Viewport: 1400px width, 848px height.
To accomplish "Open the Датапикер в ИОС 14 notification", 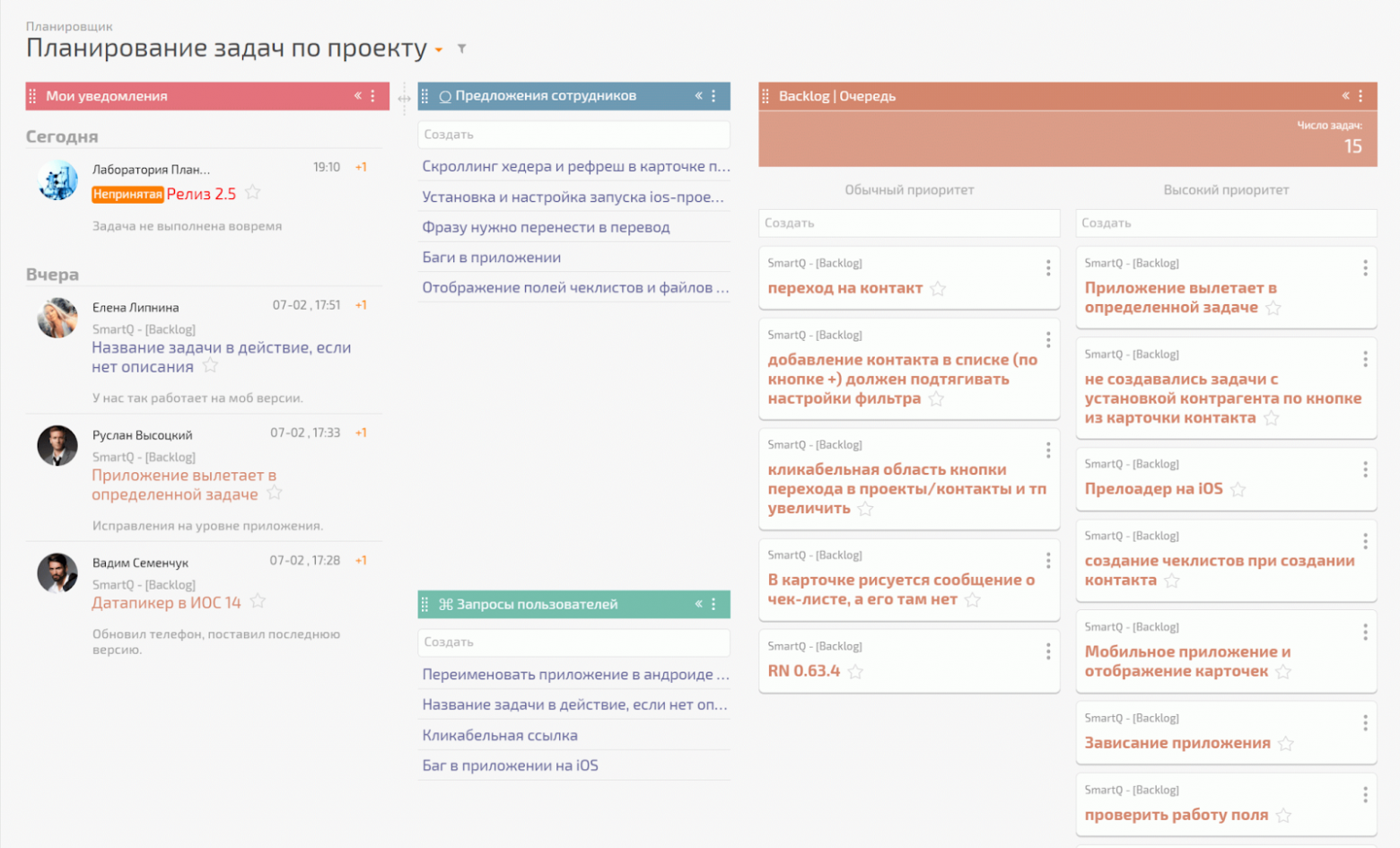I will (166, 603).
